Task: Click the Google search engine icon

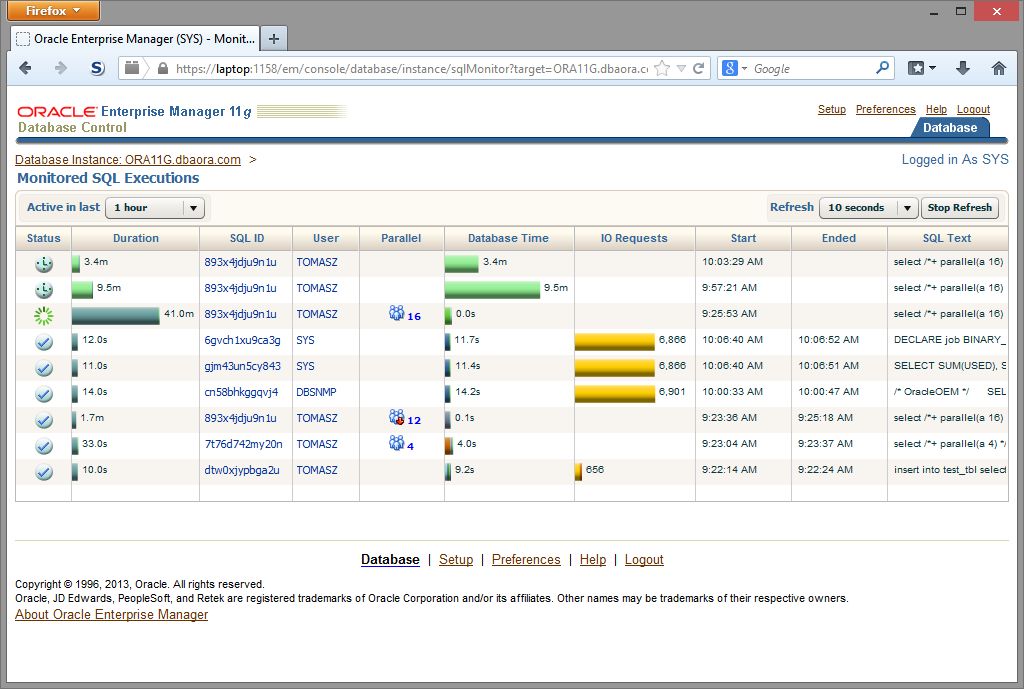Action: (730, 68)
